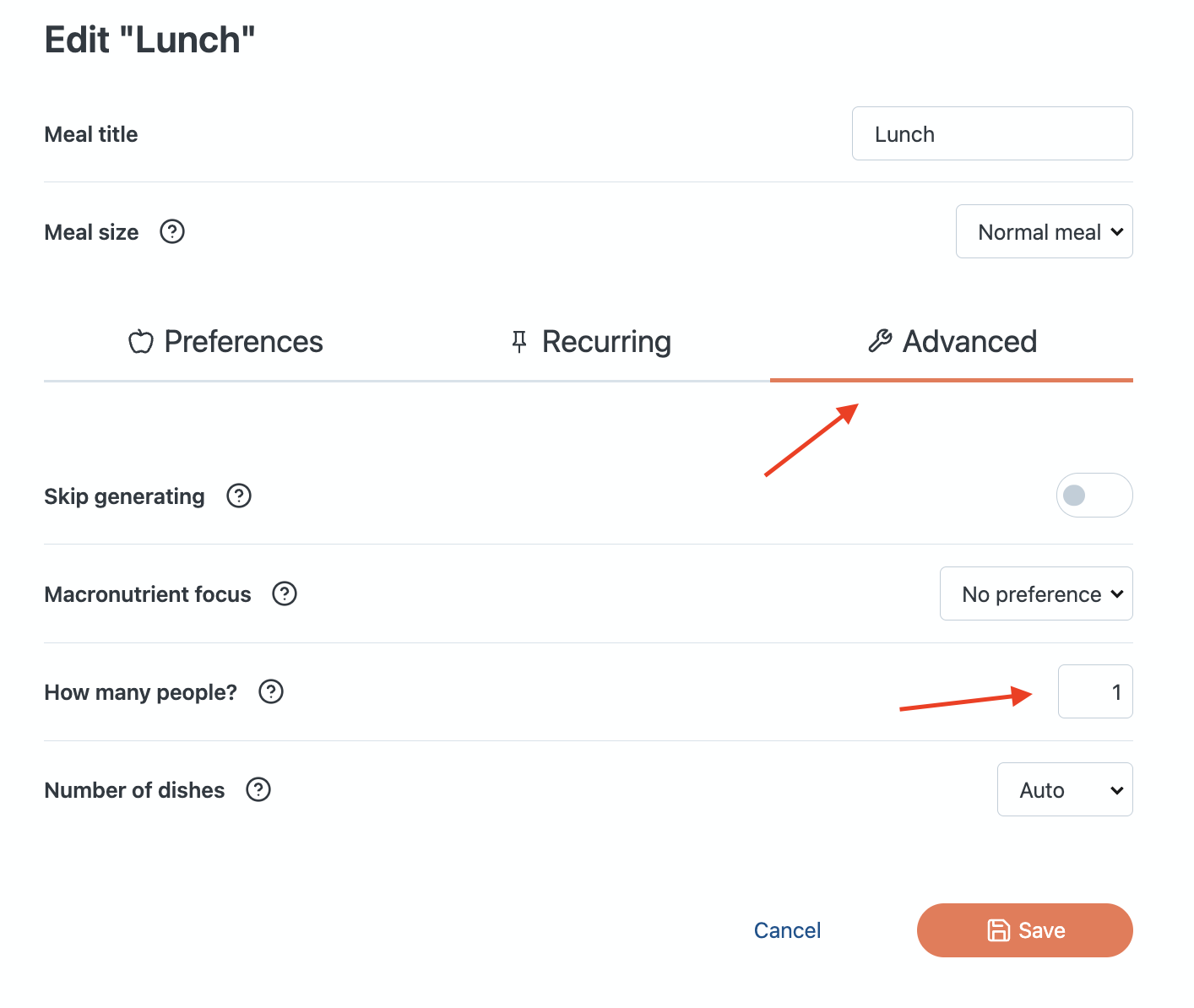
Task: Switch to the Recurring tab
Action: tap(590, 342)
